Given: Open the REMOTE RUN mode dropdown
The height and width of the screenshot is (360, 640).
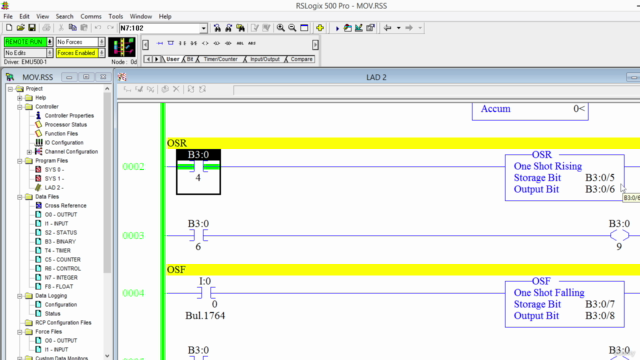Looking at the screenshot, I should [x=50, y=42].
